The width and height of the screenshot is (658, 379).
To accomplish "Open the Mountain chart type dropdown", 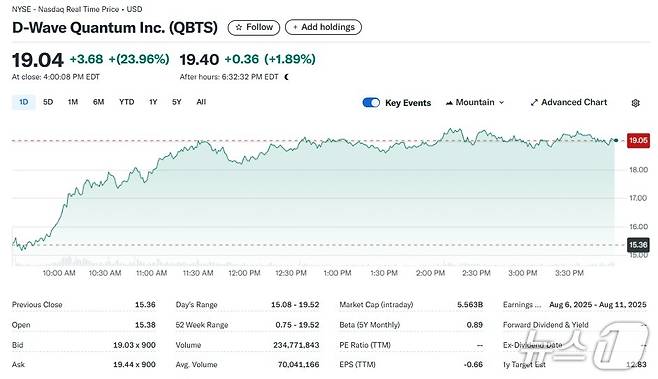I will tap(475, 102).
